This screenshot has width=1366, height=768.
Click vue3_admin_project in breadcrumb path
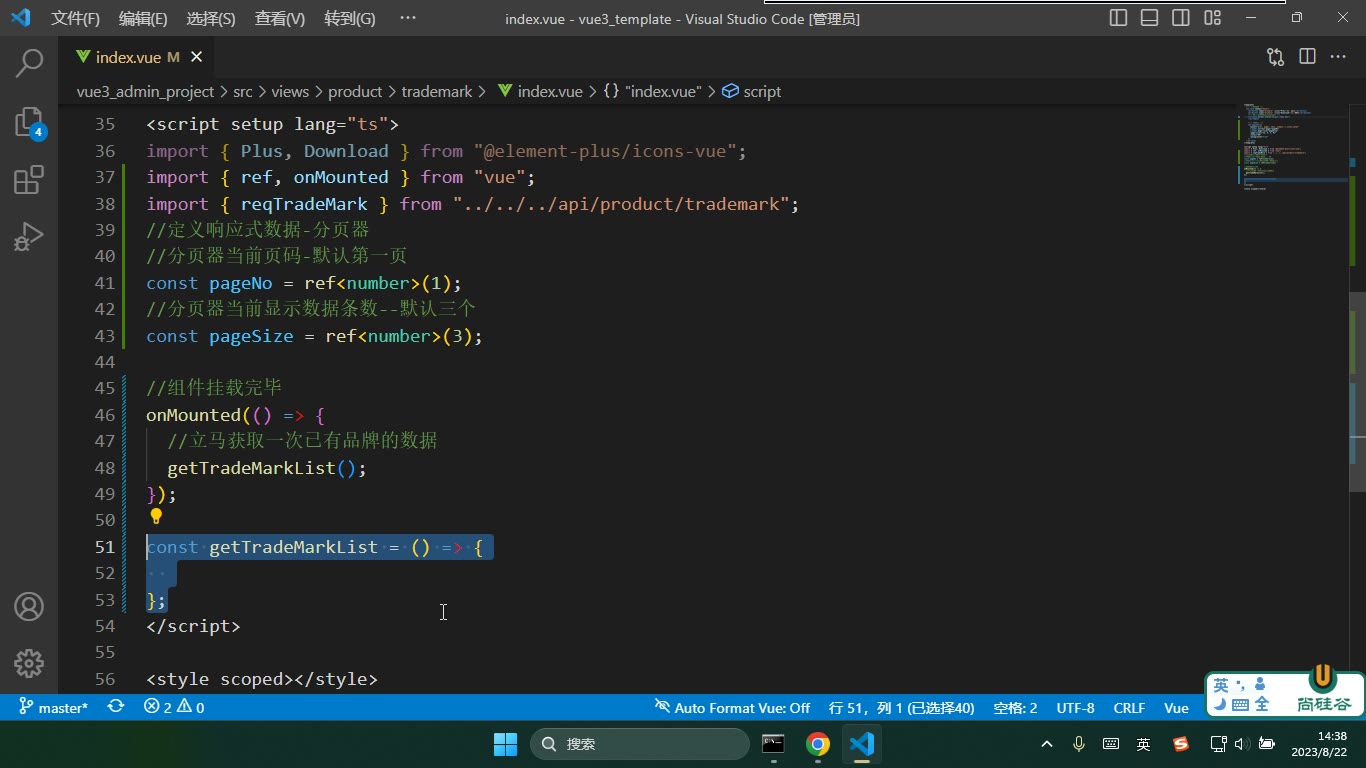(x=145, y=91)
